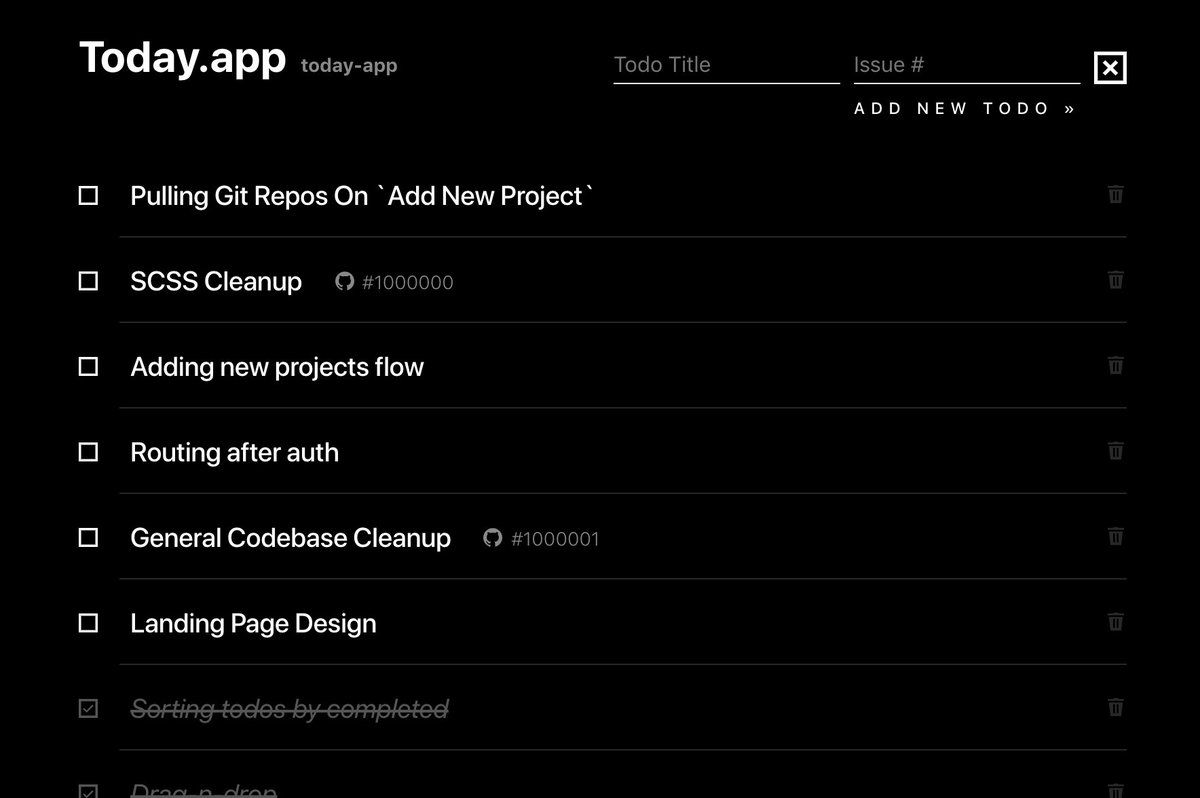Mark 'Routing after auth' as complete
The width and height of the screenshot is (1200, 798).
click(89, 452)
